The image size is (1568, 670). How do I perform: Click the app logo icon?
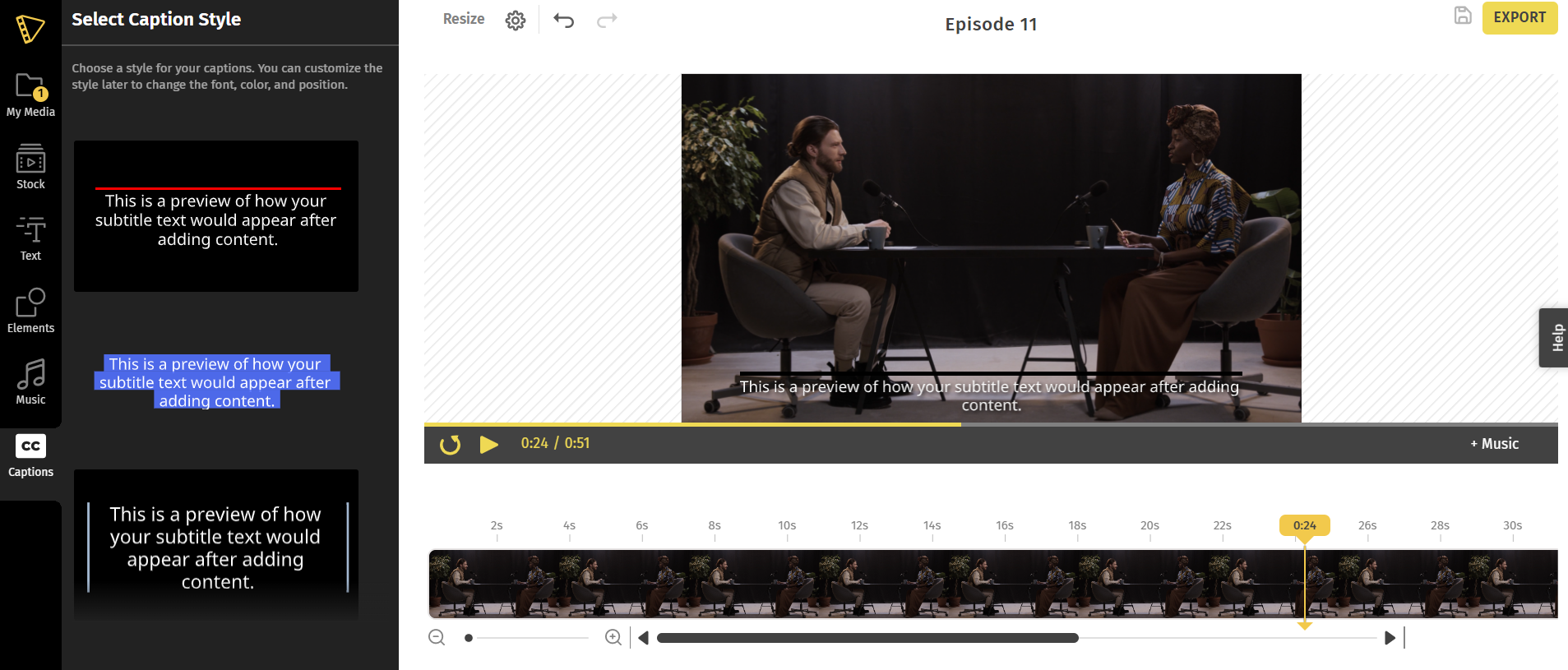tap(30, 29)
